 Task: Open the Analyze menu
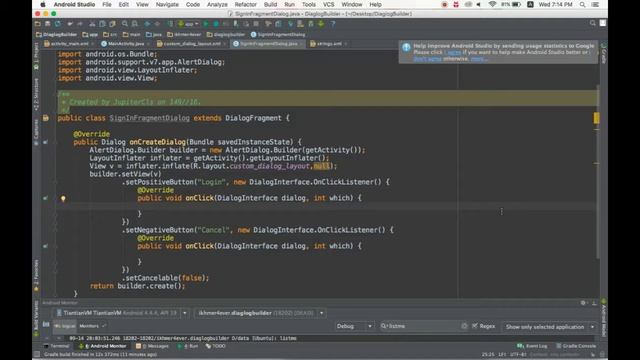coord(217,4)
